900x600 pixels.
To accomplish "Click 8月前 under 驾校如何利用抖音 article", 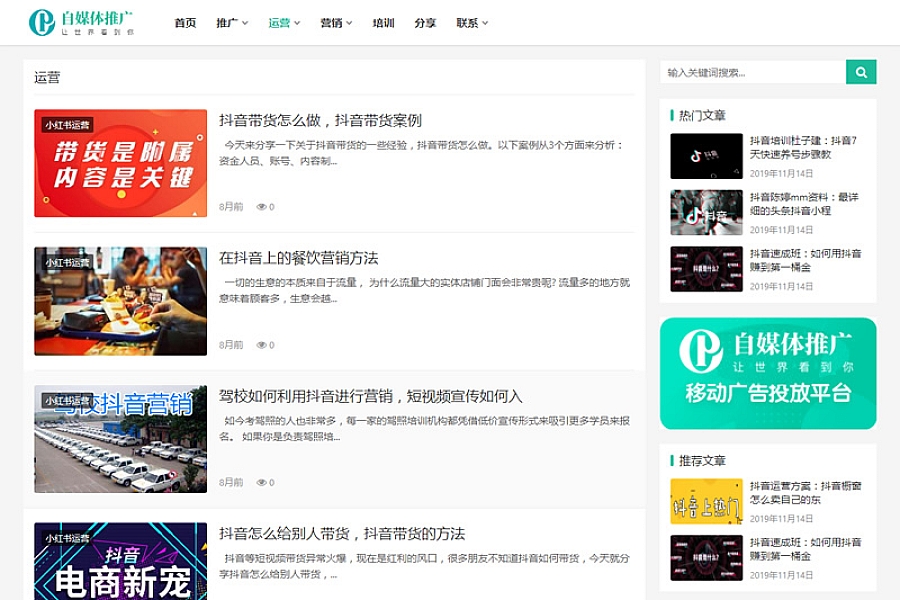I will (231, 482).
